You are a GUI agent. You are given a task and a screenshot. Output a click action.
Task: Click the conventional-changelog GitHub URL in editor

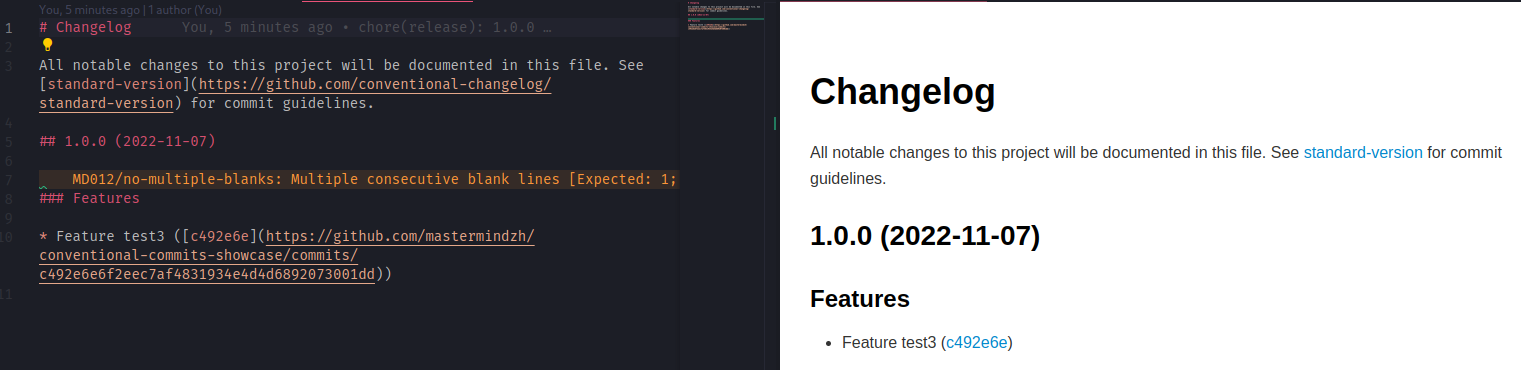click(296, 93)
